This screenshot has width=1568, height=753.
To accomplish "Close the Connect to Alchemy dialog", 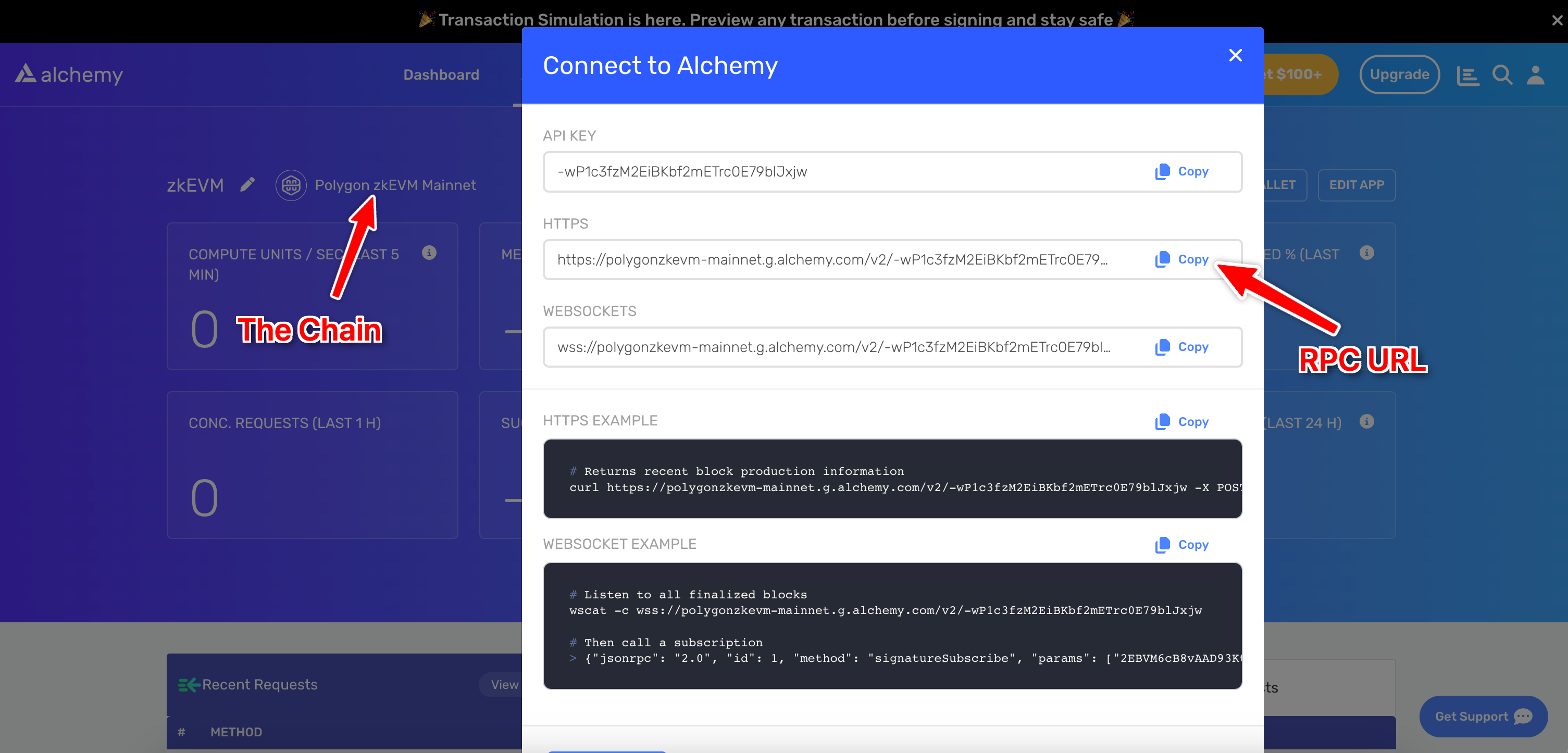I will coord(1235,55).
